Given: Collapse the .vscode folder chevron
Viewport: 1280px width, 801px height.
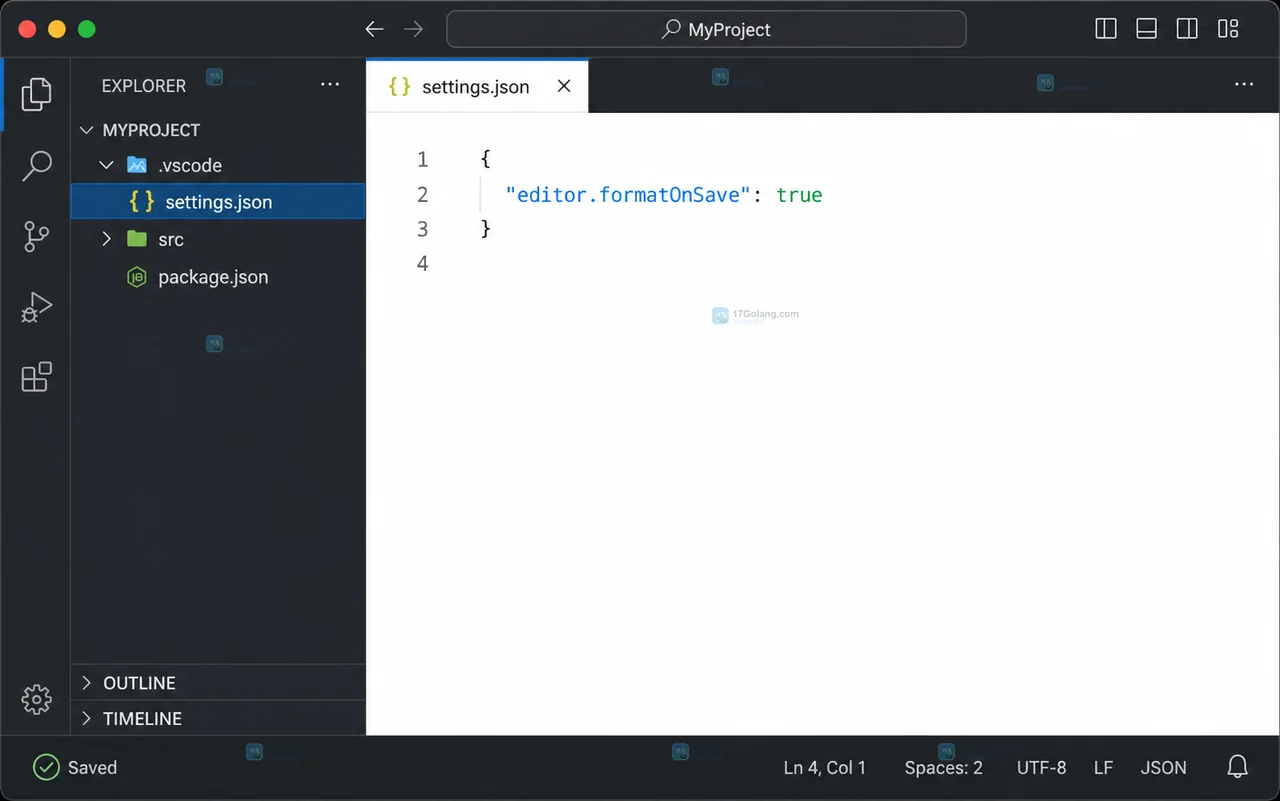Looking at the screenshot, I should (x=107, y=165).
